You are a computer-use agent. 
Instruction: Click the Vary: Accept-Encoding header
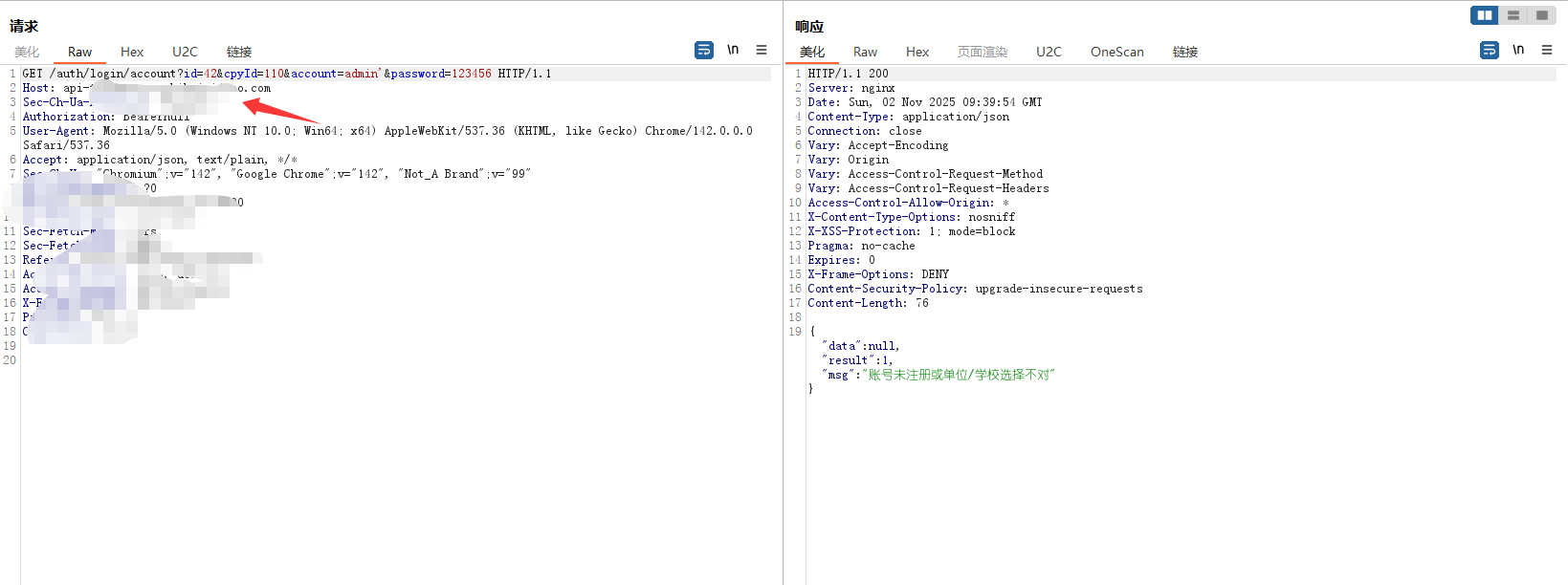(878, 145)
